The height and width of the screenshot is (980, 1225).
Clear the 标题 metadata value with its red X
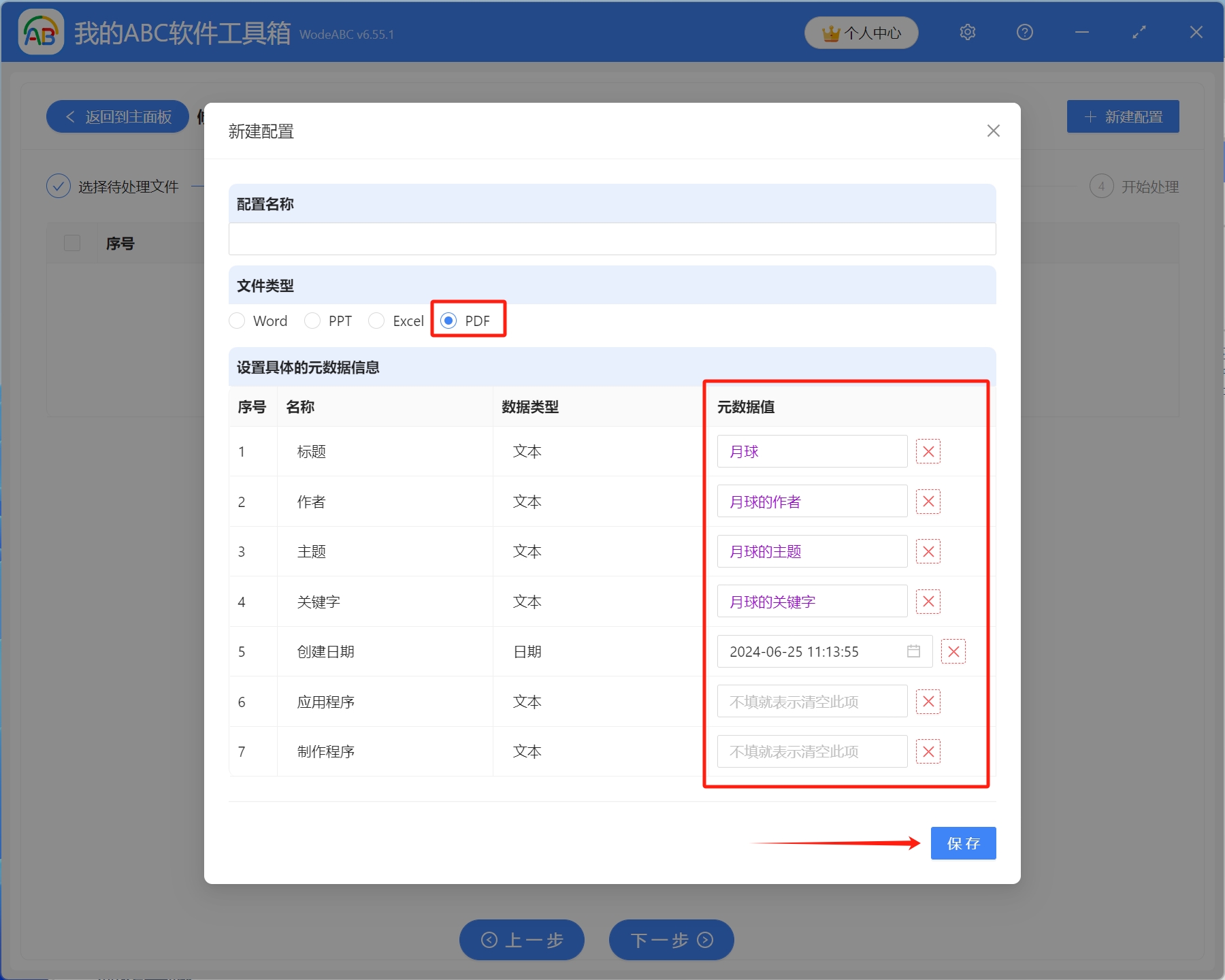click(928, 451)
